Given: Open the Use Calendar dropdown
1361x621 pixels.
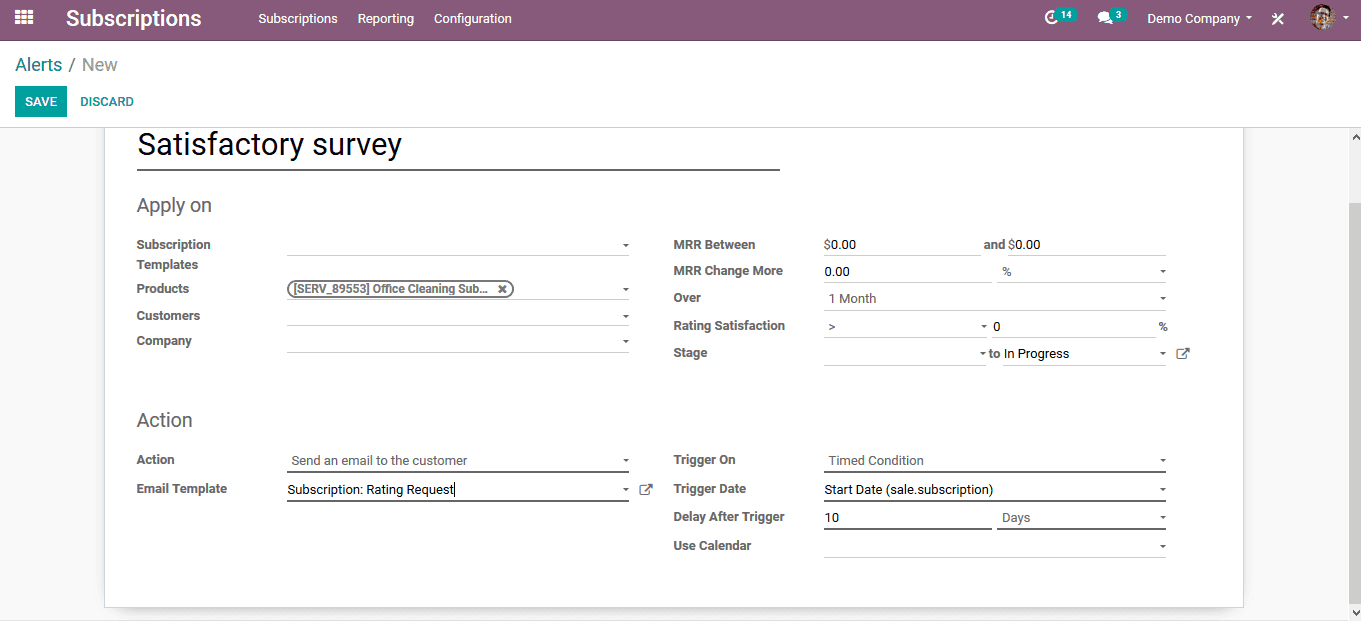Looking at the screenshot, I should [995, 547].
